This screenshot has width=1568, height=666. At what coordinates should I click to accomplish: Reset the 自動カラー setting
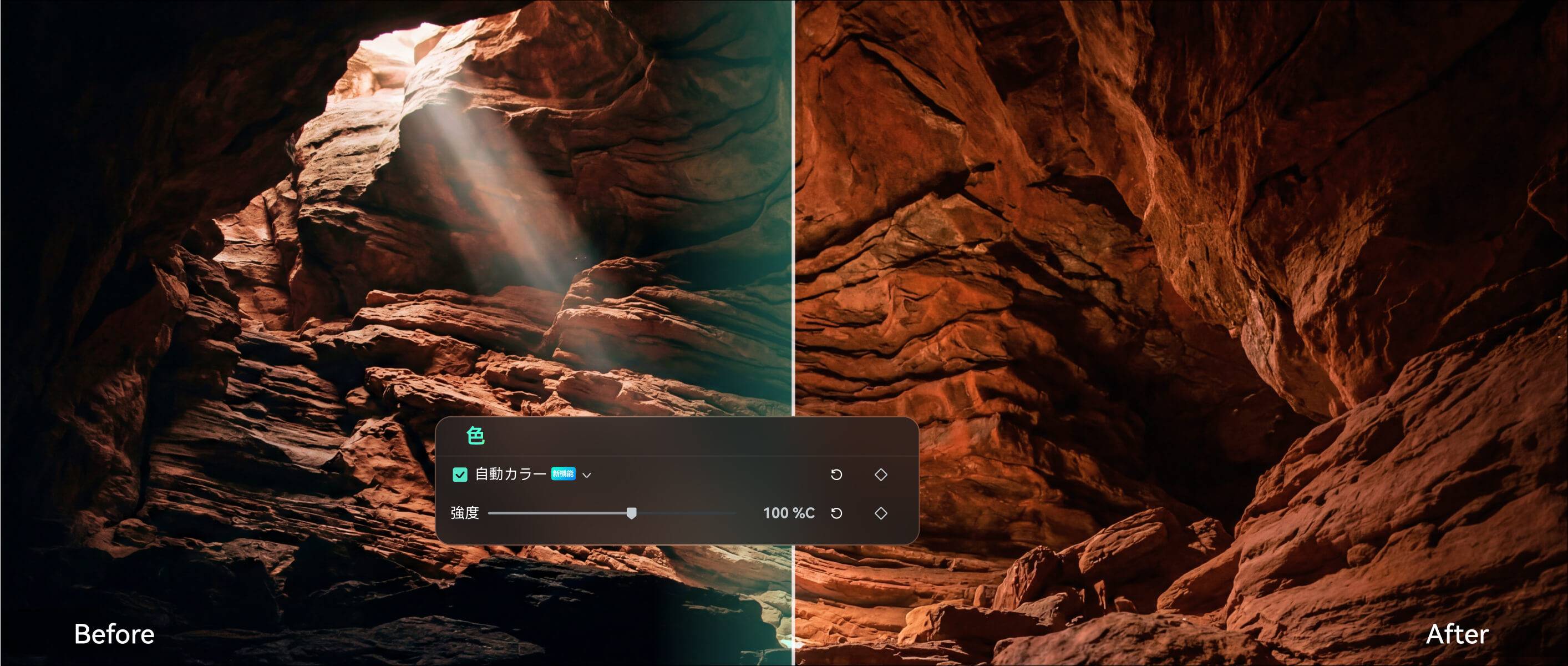click(836, 475)
